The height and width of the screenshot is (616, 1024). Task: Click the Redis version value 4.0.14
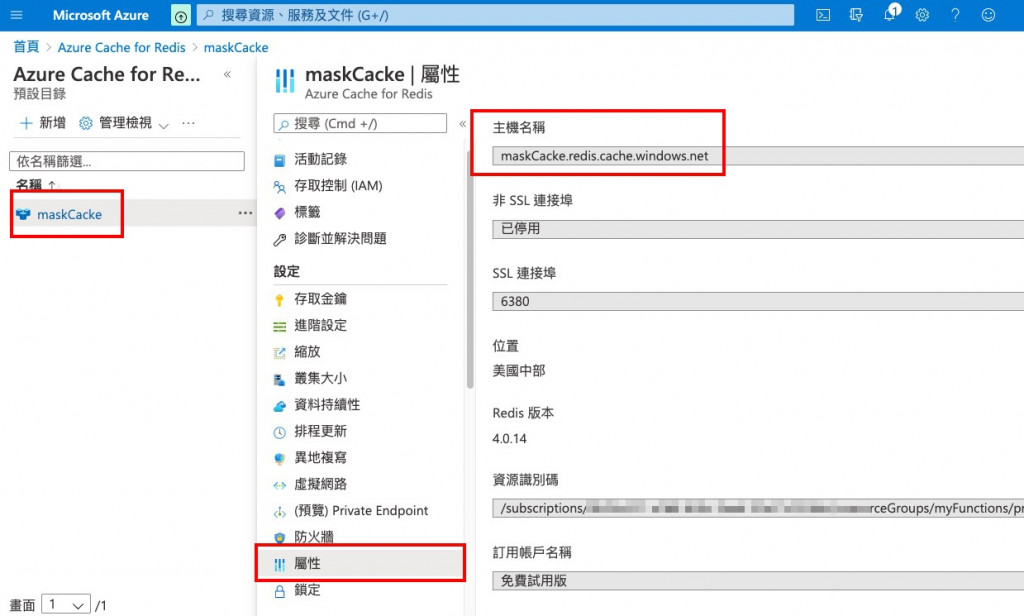pos(509,438)
